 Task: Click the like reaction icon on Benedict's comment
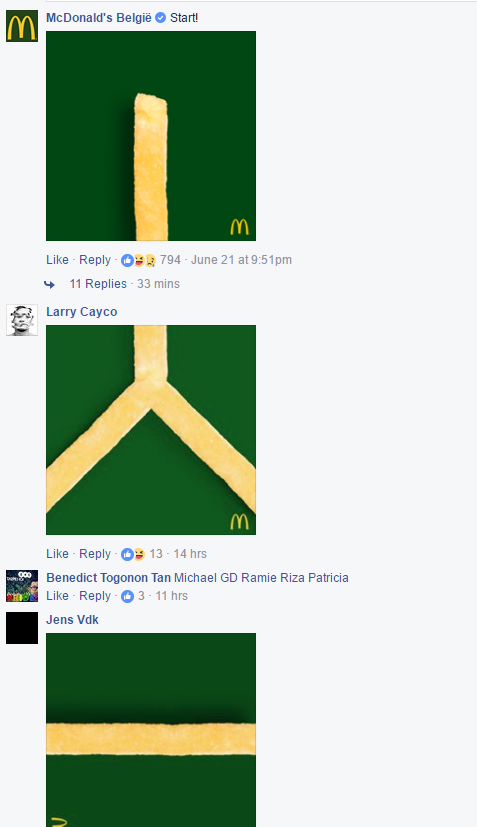(x=127, y=596)
